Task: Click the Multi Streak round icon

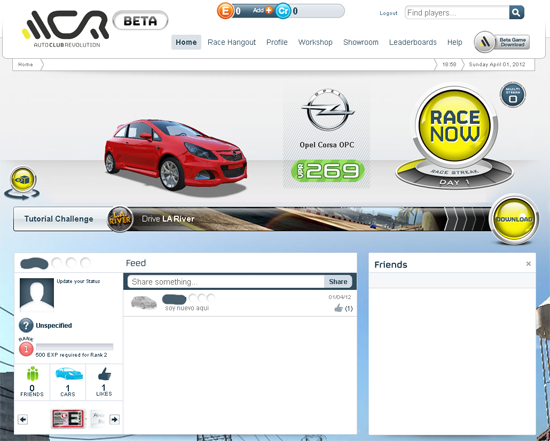Action: click(512, 95)
